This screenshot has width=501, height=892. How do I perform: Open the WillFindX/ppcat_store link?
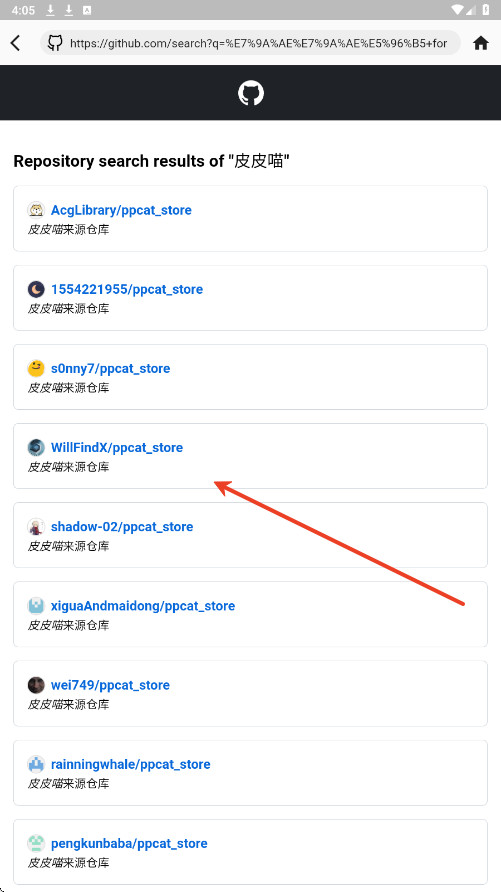117,447
